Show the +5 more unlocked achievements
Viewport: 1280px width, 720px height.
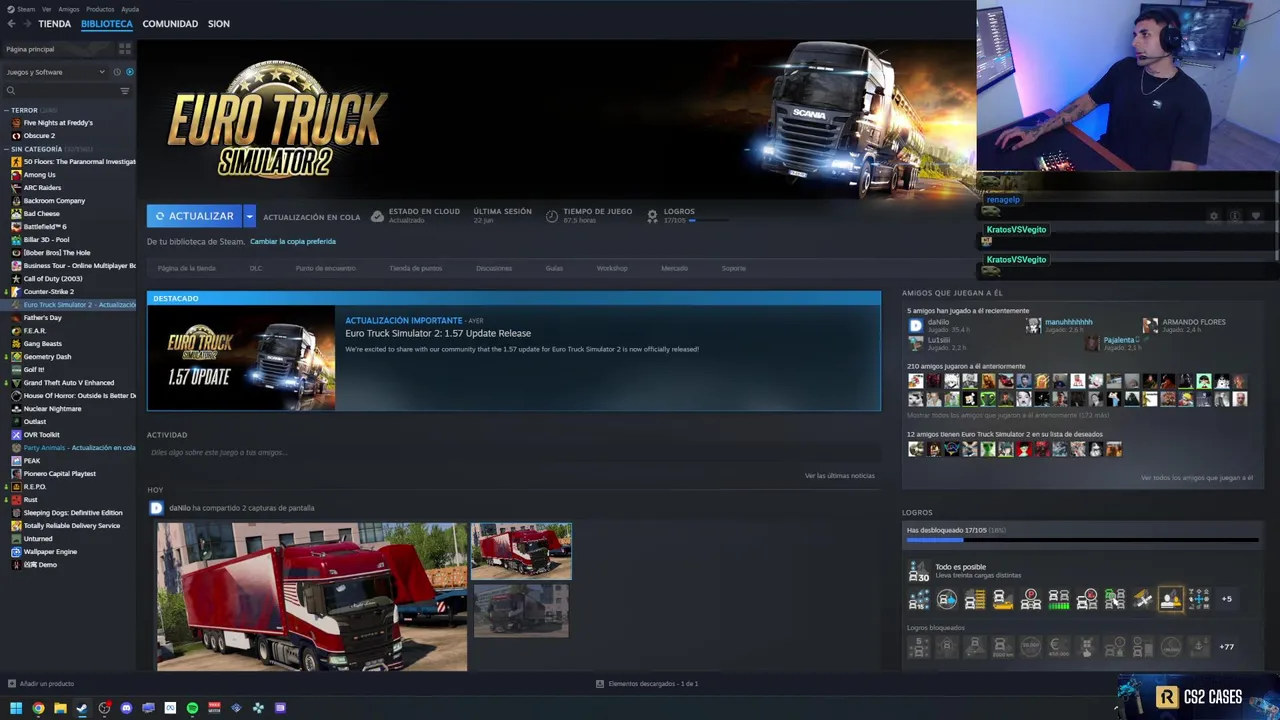click(1227, 599)
